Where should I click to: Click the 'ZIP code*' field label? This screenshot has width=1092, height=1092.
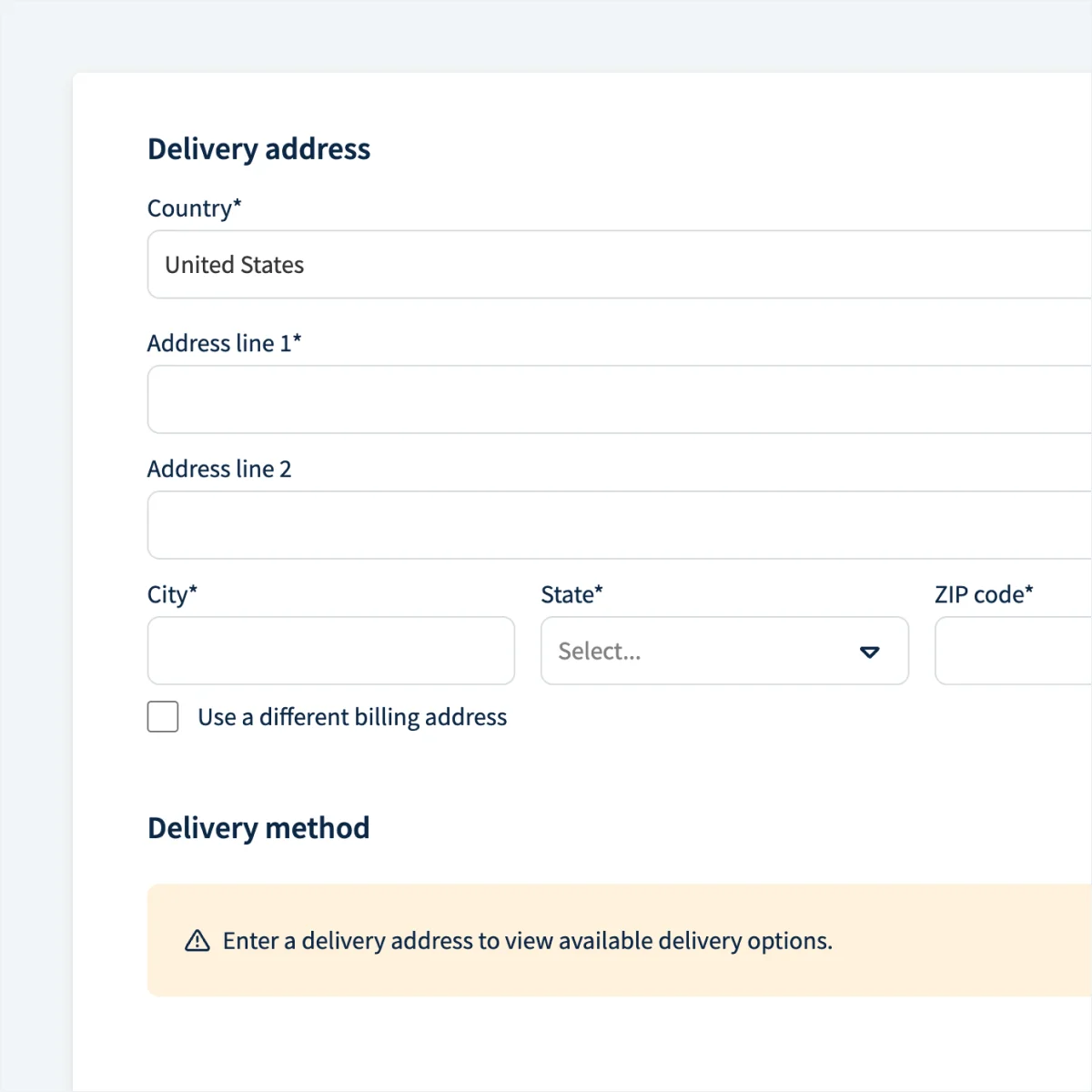point(984,594)
